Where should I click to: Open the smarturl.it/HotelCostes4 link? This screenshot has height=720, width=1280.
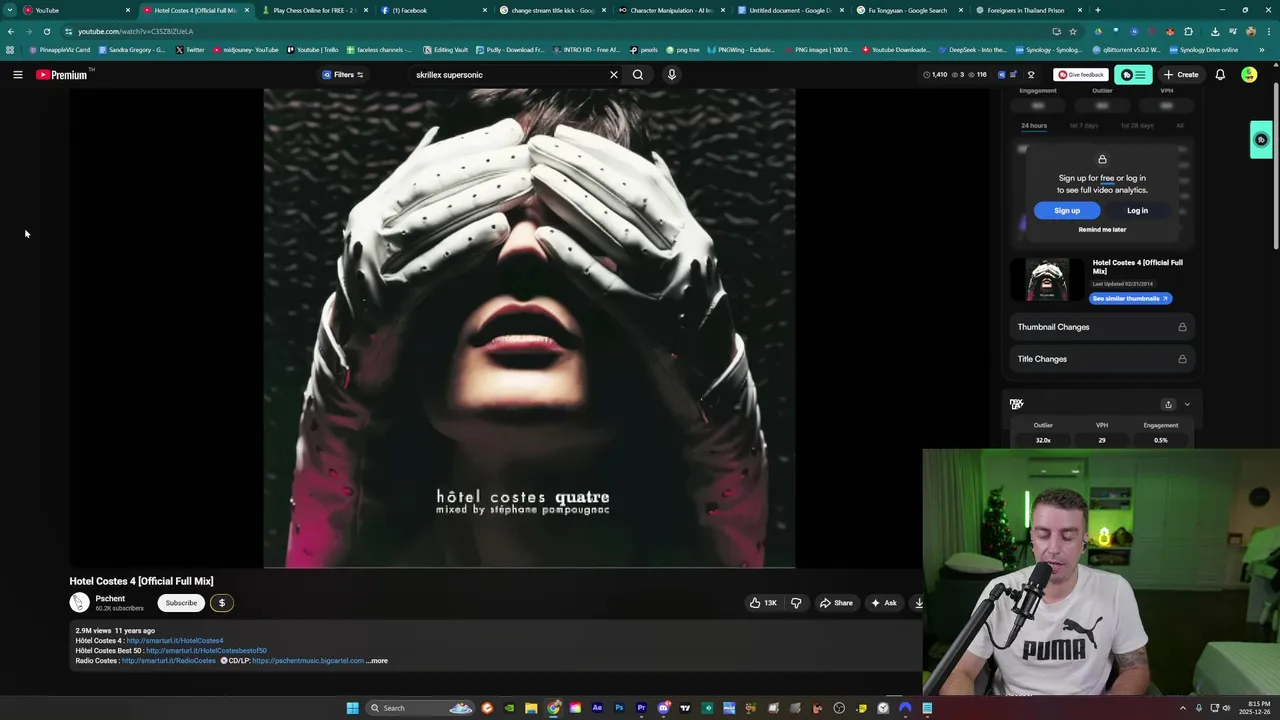[x=175, y=641]
